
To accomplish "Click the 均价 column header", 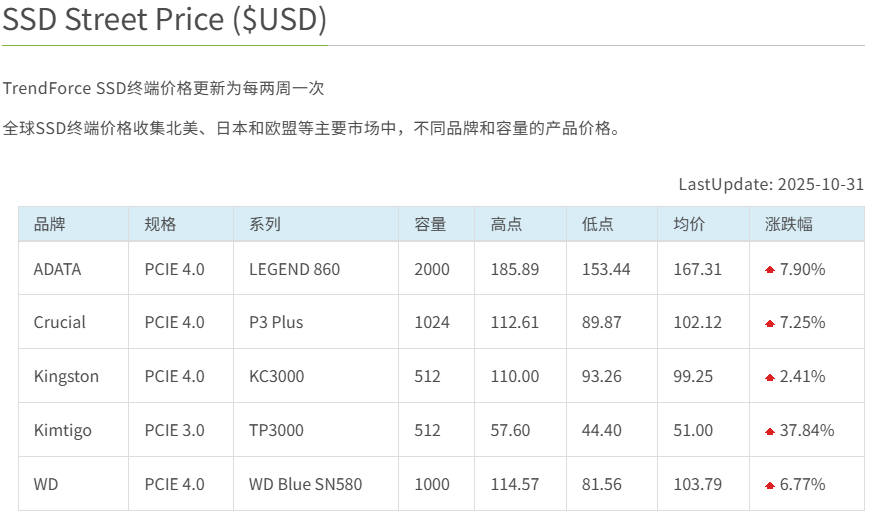I will tap(689, 225).
